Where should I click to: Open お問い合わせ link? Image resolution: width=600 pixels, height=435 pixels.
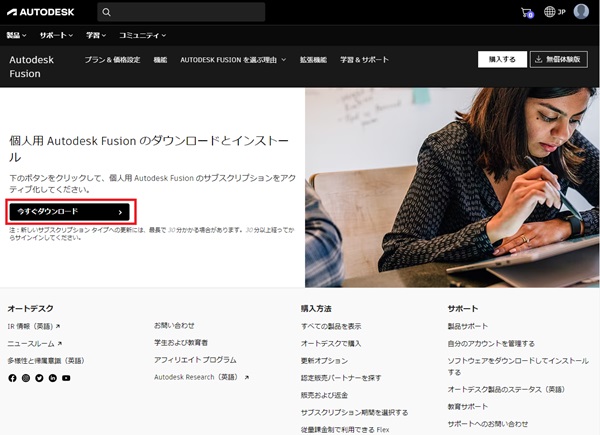(174, 326)
